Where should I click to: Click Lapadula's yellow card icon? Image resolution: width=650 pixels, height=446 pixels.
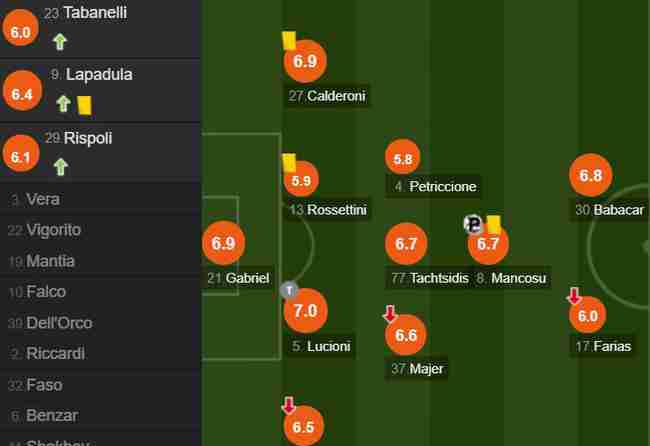pos(85,105)
